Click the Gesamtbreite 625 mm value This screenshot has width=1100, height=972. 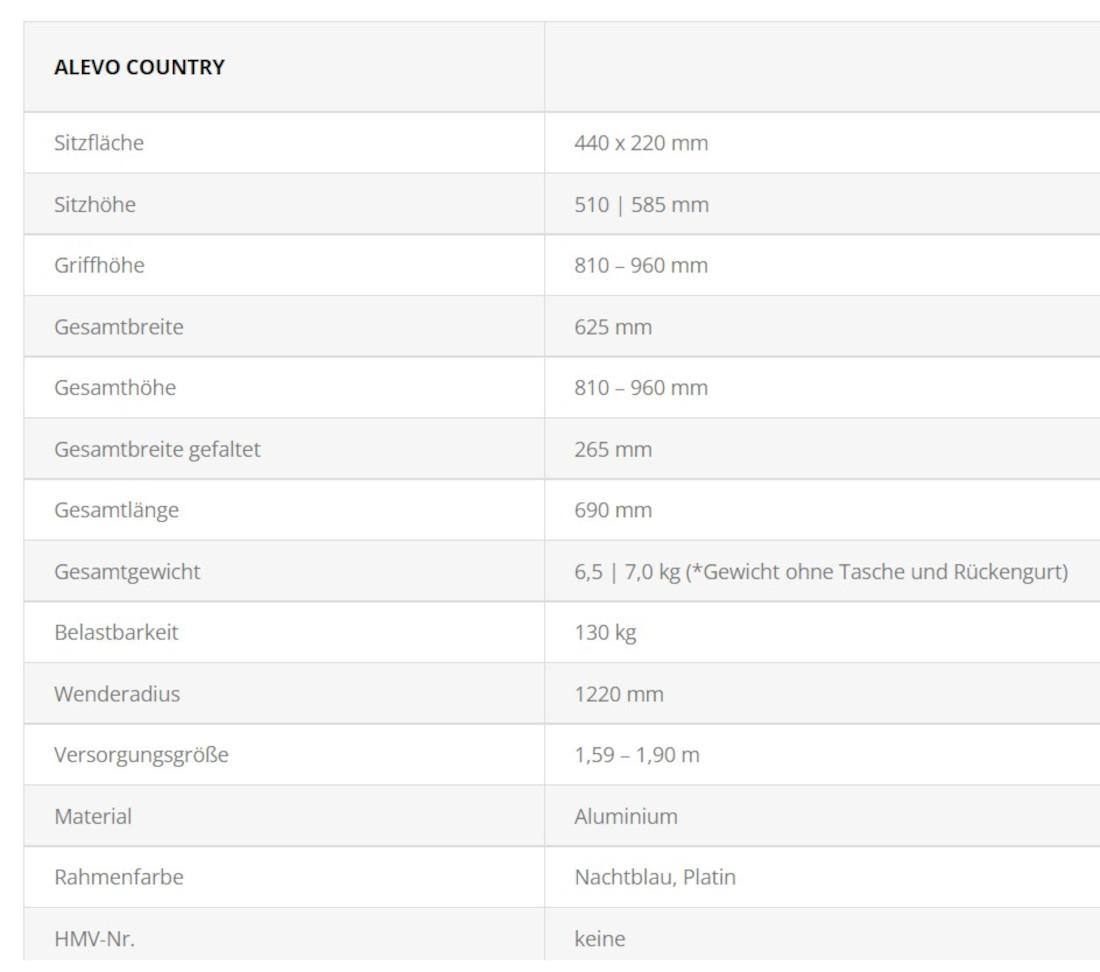[613, 327]
